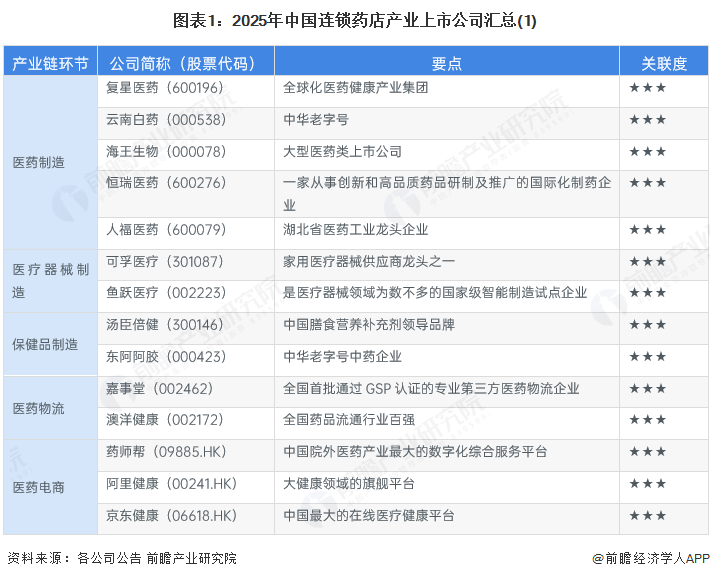Click the star rating in 云南白药 row
The height and width of the screenshot is (579, 710).
click(x=648, y=120)
